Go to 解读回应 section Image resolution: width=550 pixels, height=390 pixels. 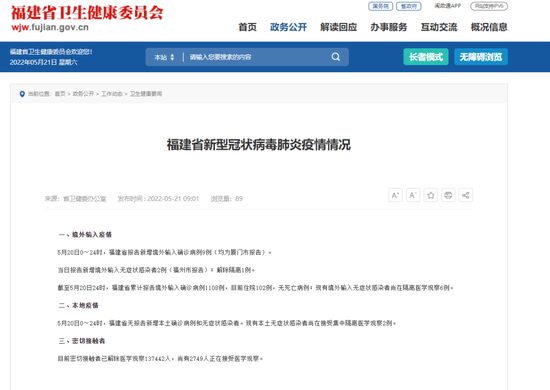click(338, 27)
